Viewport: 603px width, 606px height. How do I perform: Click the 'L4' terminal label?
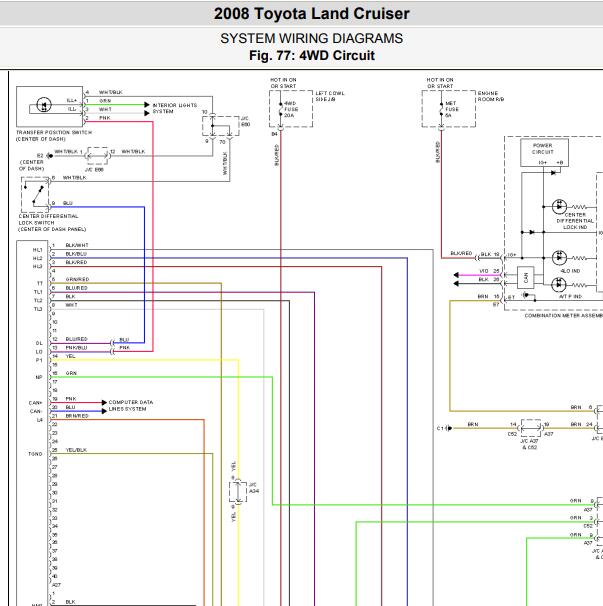40,420
